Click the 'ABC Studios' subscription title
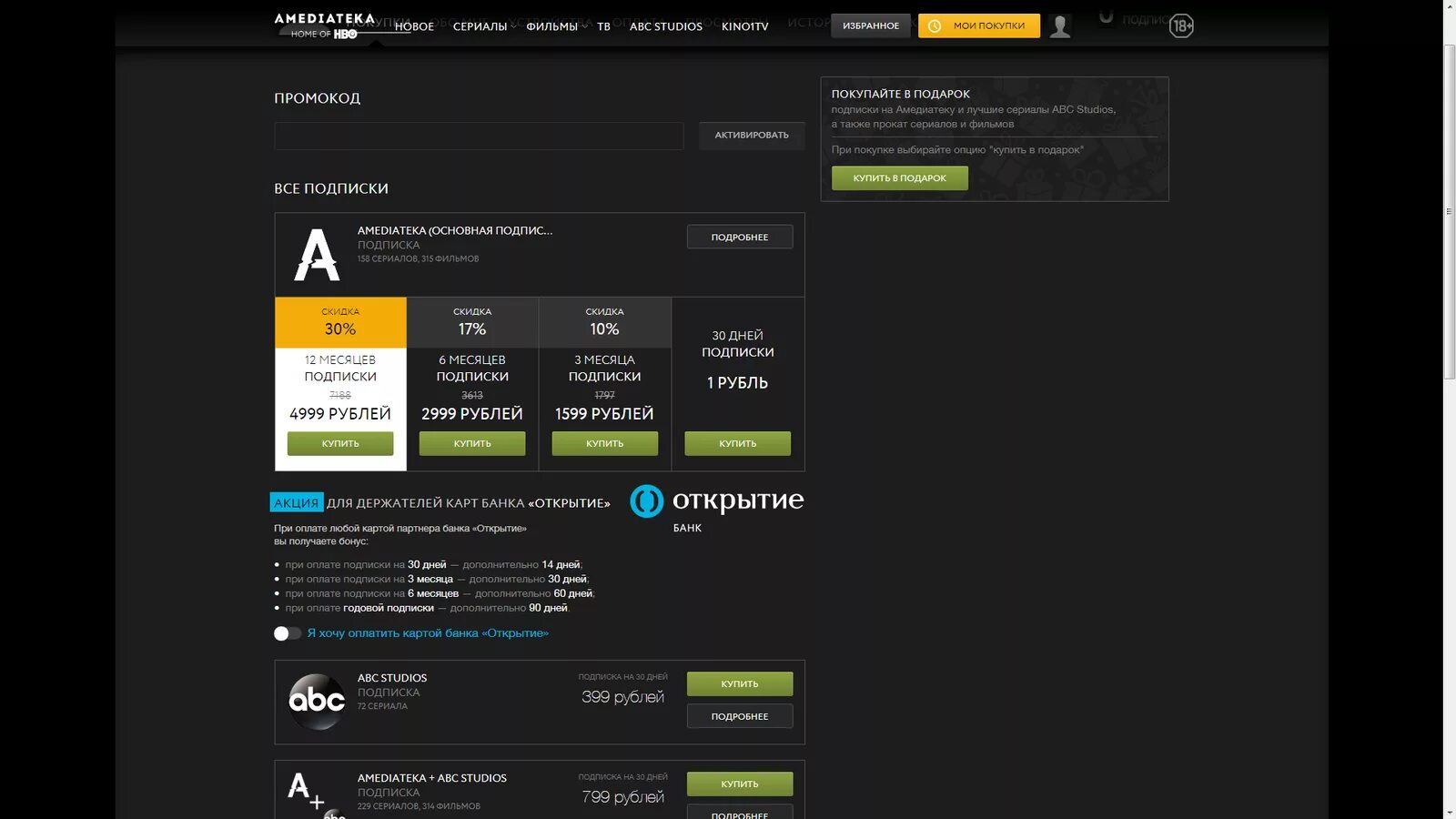This screenshot has width=1456, height=819. point(392,678)
